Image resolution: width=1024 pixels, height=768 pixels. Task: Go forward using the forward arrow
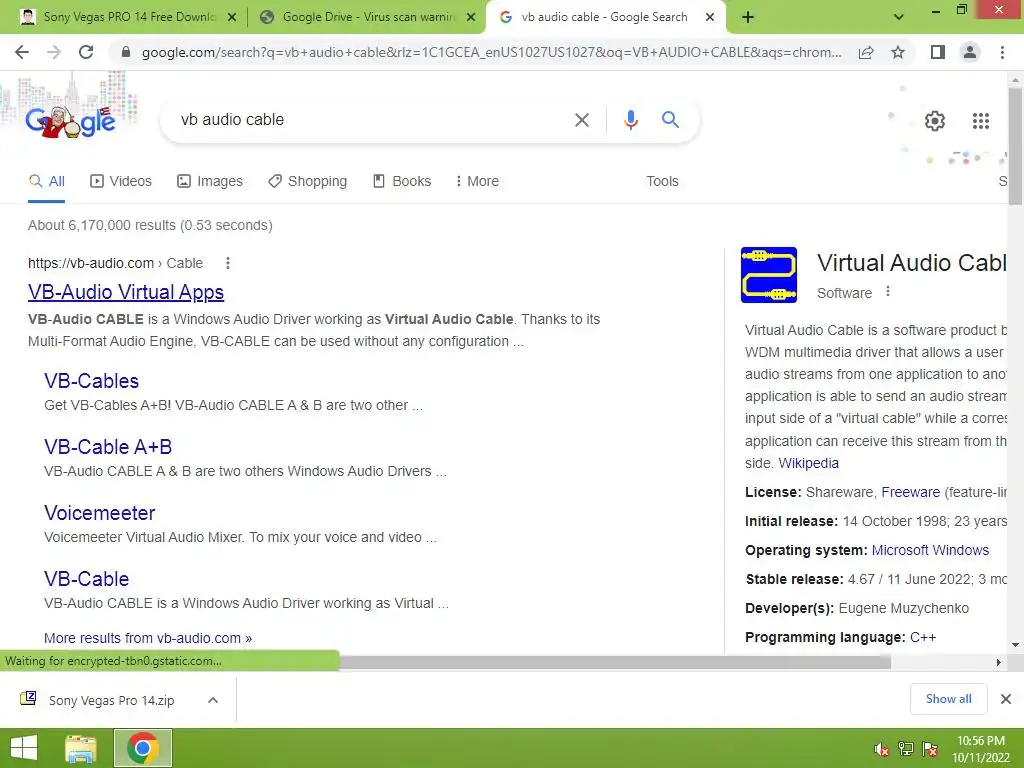pyautogui.click(x=54, y=52)
